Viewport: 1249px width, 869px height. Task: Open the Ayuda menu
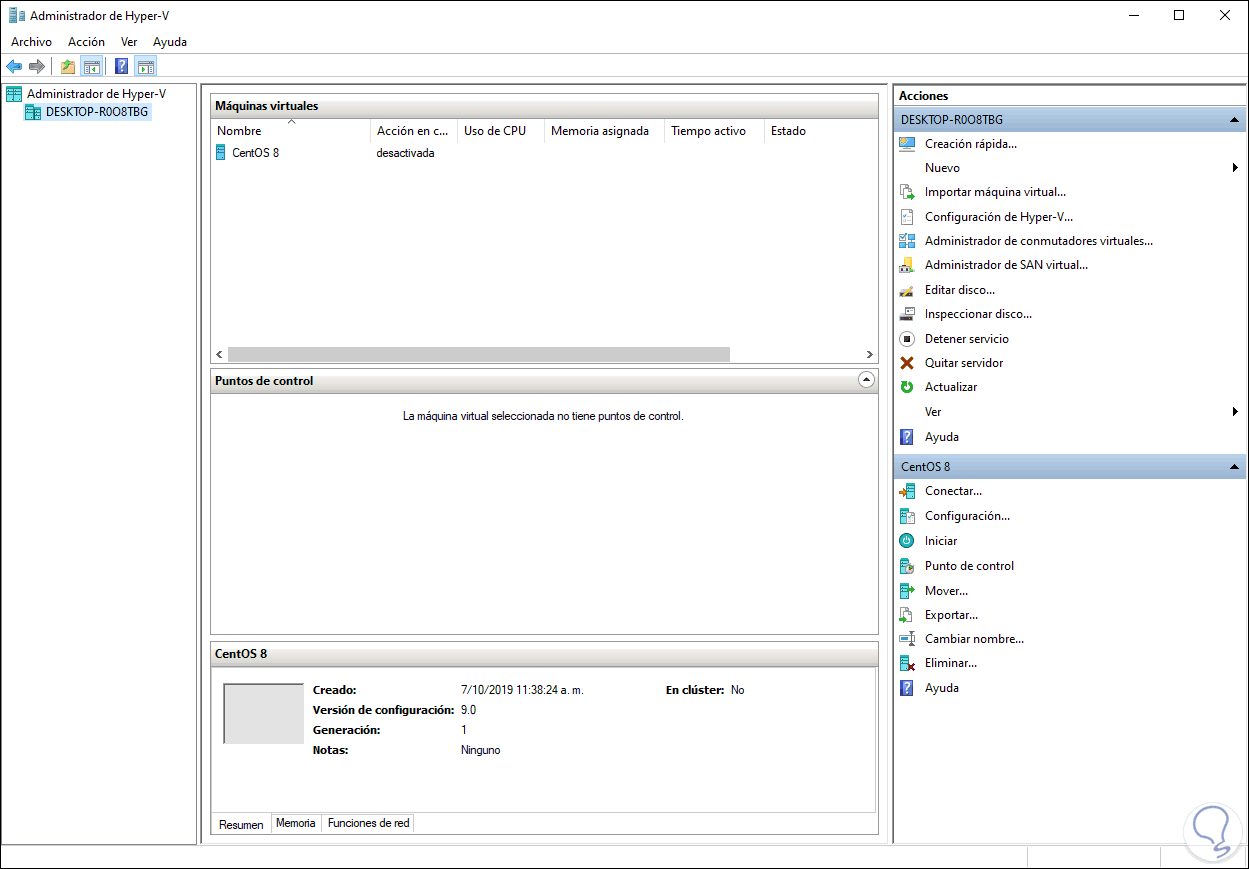click(170, 42)
